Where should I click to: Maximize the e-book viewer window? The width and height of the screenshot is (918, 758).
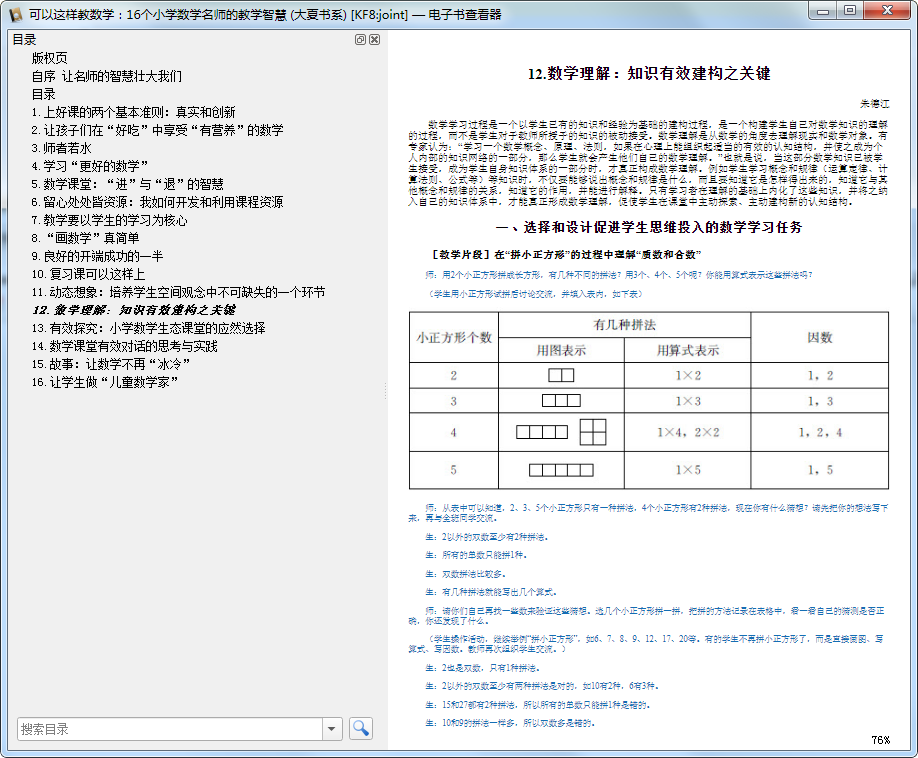[x=850, y=11]
